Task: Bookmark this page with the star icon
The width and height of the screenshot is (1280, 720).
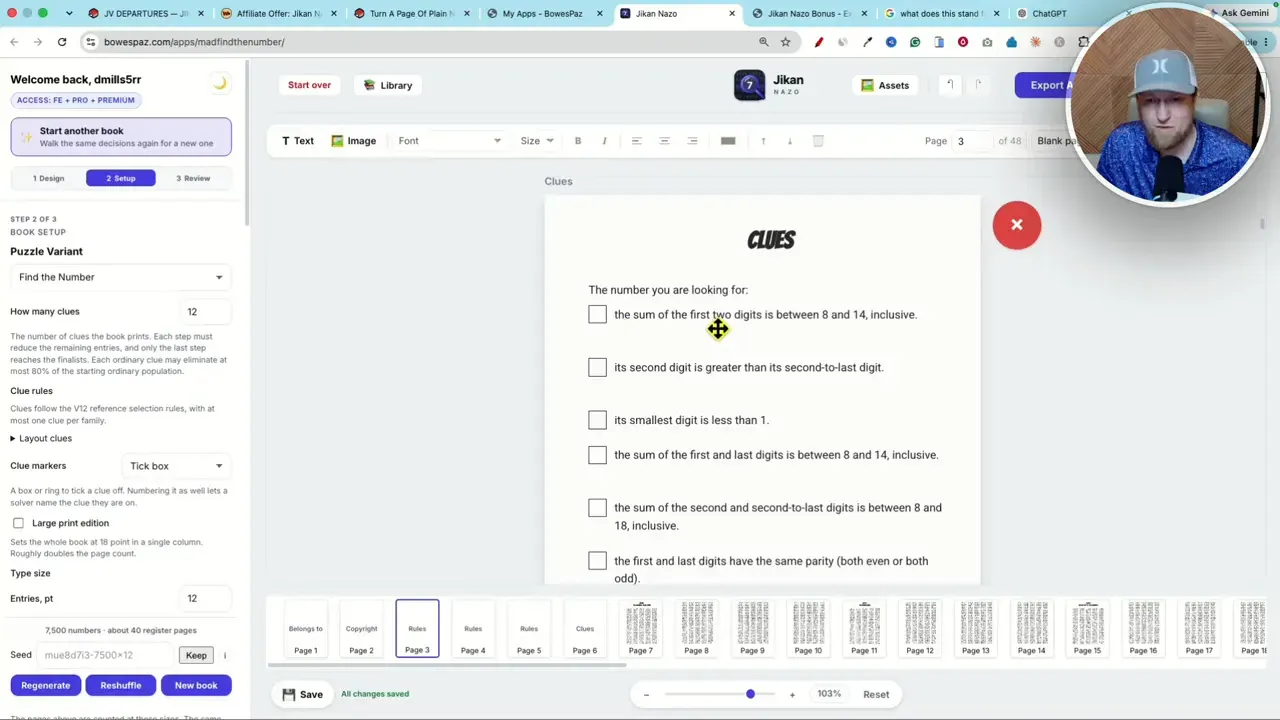Action: click(x=786, y=42)
